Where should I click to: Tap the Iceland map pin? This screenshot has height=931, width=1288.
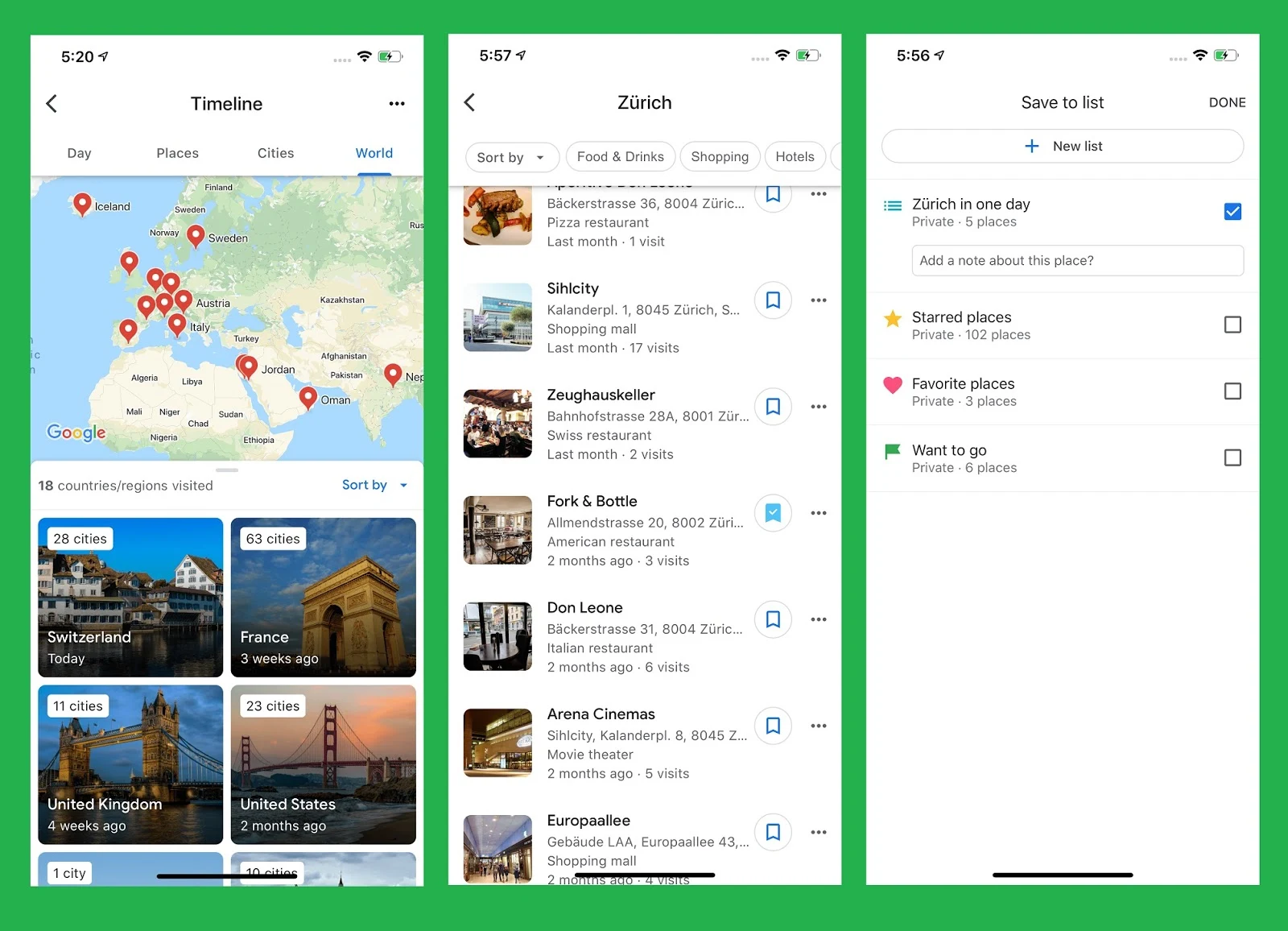coord(81,205)
